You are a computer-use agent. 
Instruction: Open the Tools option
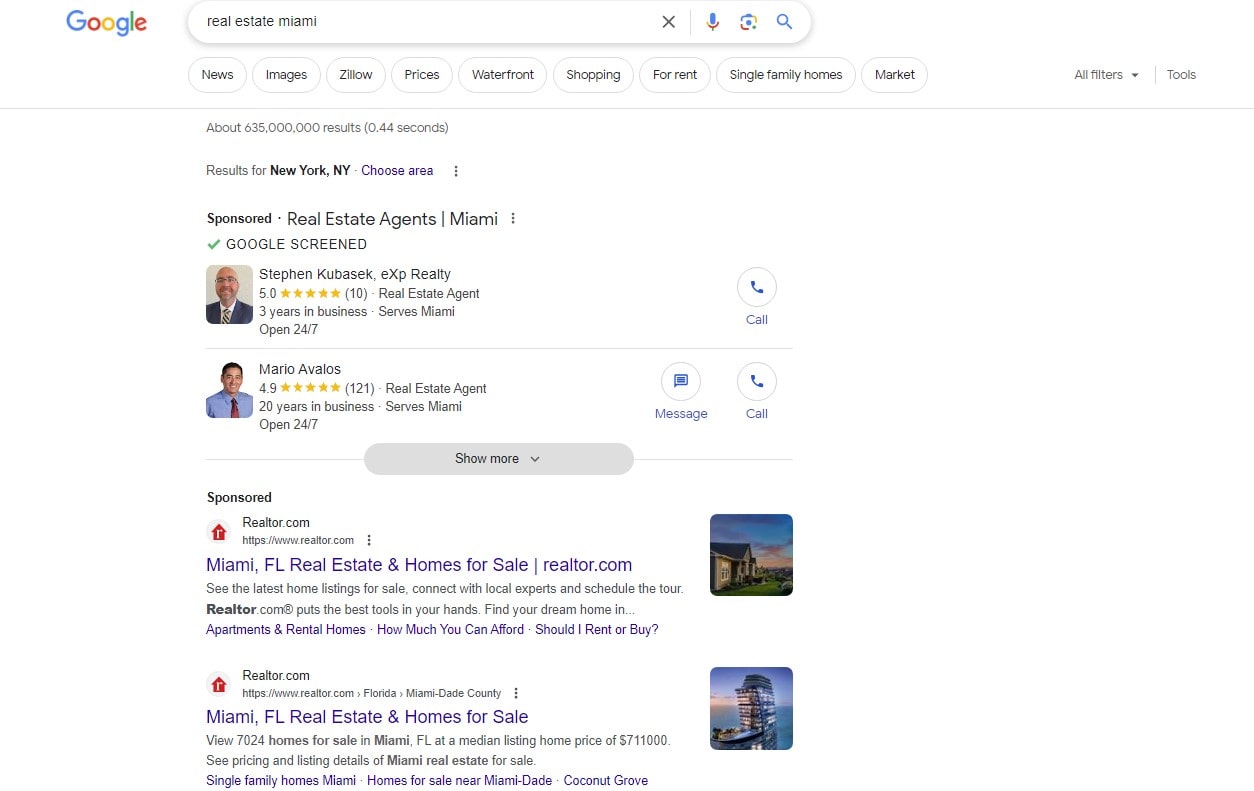[1181, 75]
